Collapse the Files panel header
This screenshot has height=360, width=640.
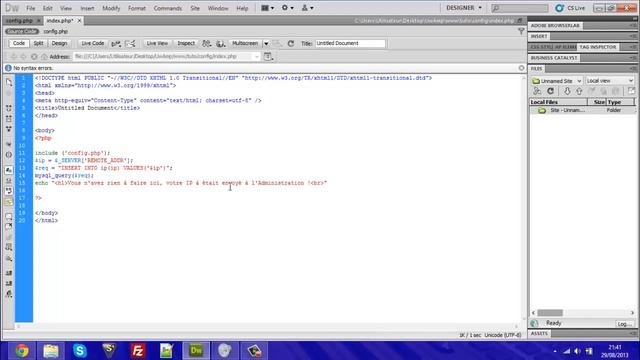(x=537, y=69)
